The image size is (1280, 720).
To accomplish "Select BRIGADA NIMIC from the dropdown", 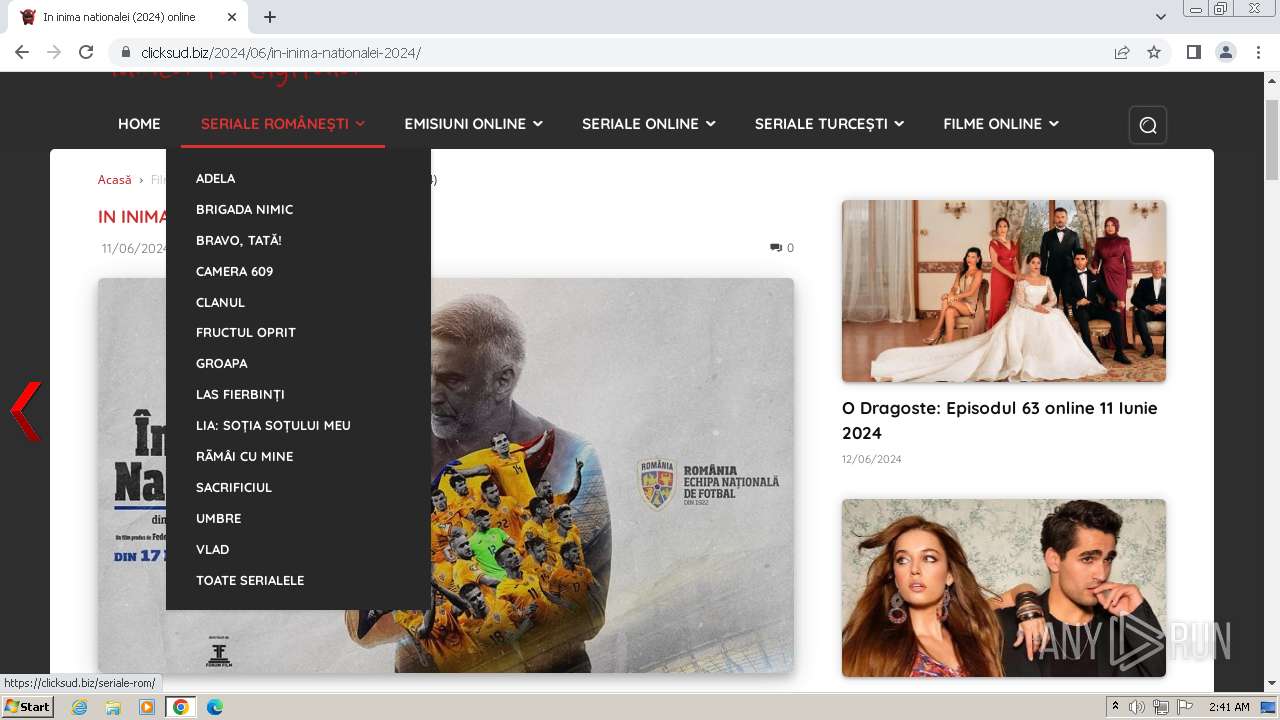I will (x=245, y=210).
